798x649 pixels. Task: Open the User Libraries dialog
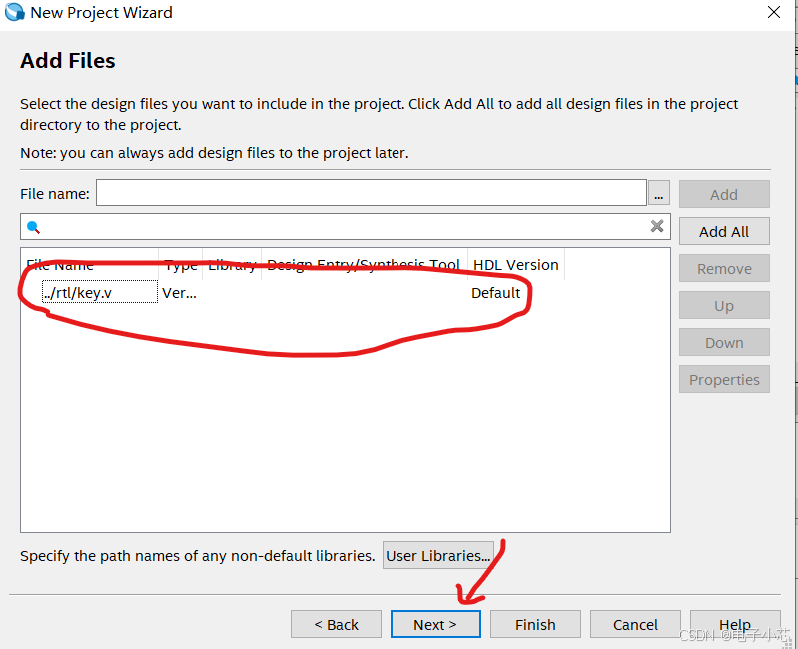[x=438, y=556]
